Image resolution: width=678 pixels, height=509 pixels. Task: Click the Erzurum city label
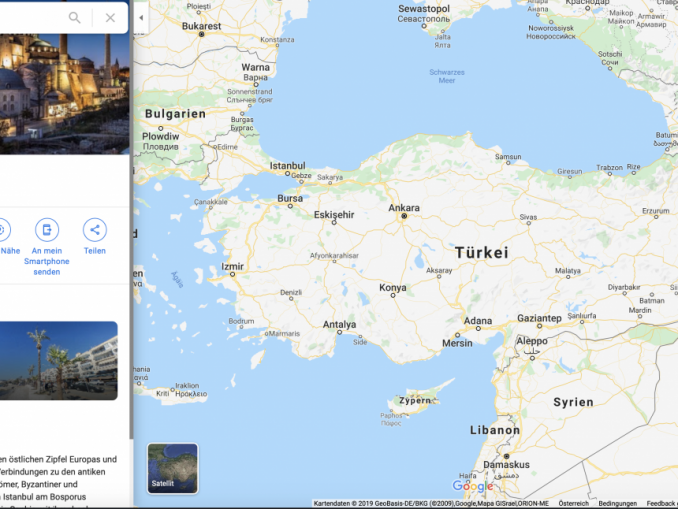(x=656, y=211)
